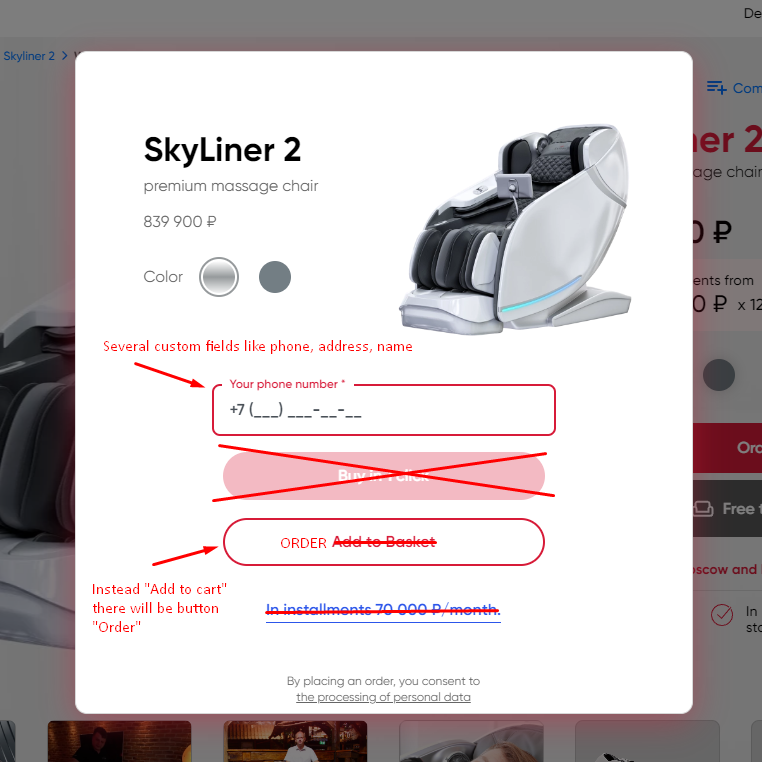Click the ORDER button

pyautogui.click(x=384, y=542)
